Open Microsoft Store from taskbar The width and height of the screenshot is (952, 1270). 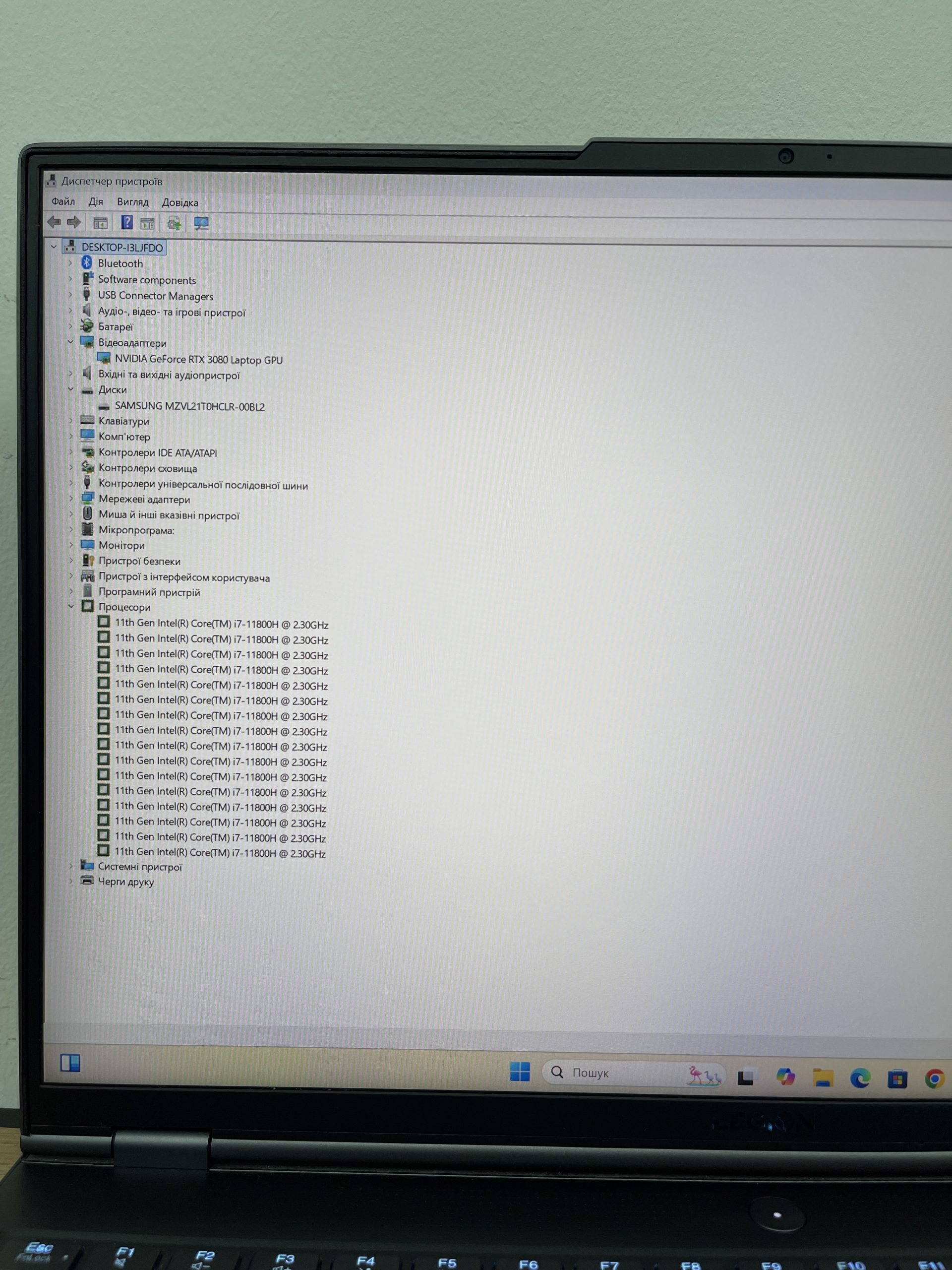point(897,1079)
